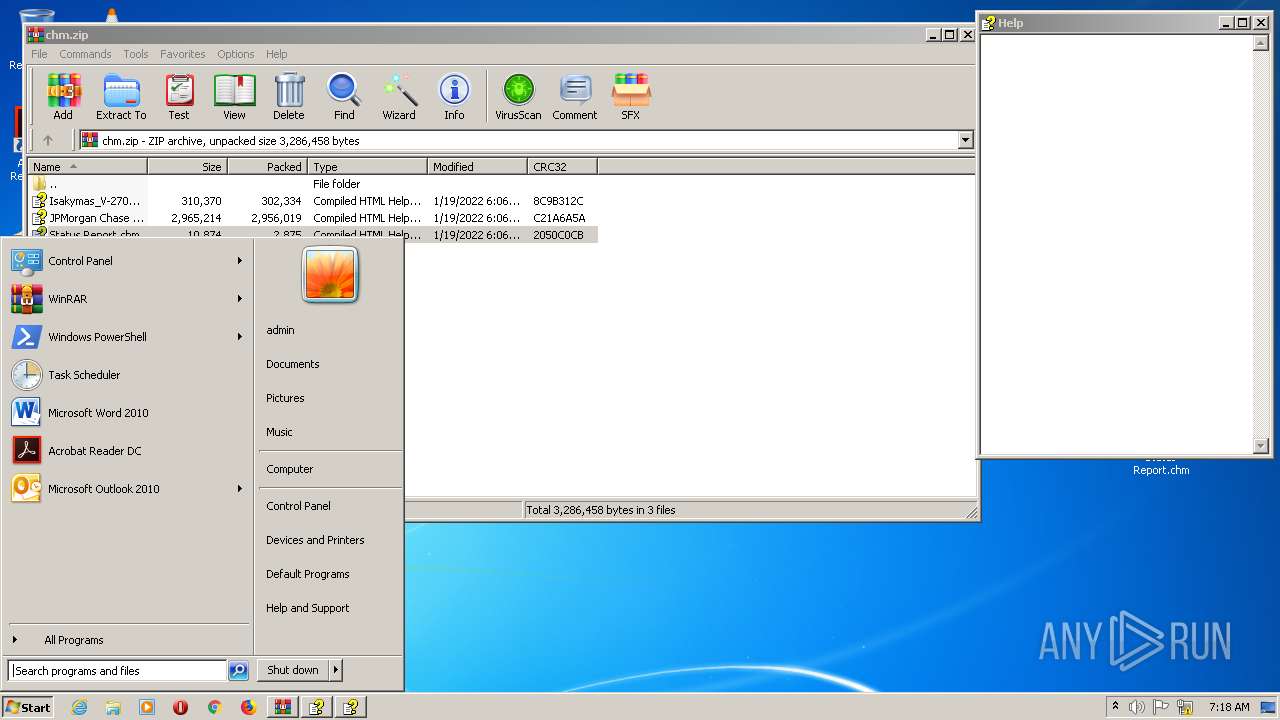The image size is (1280, 720).
Task: Select the parent folder '..' row
Action: [x=313, y=184]
